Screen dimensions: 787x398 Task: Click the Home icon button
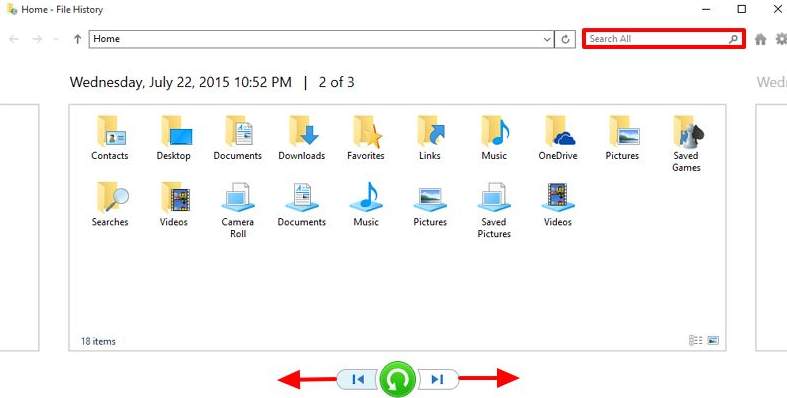[760, 39]
